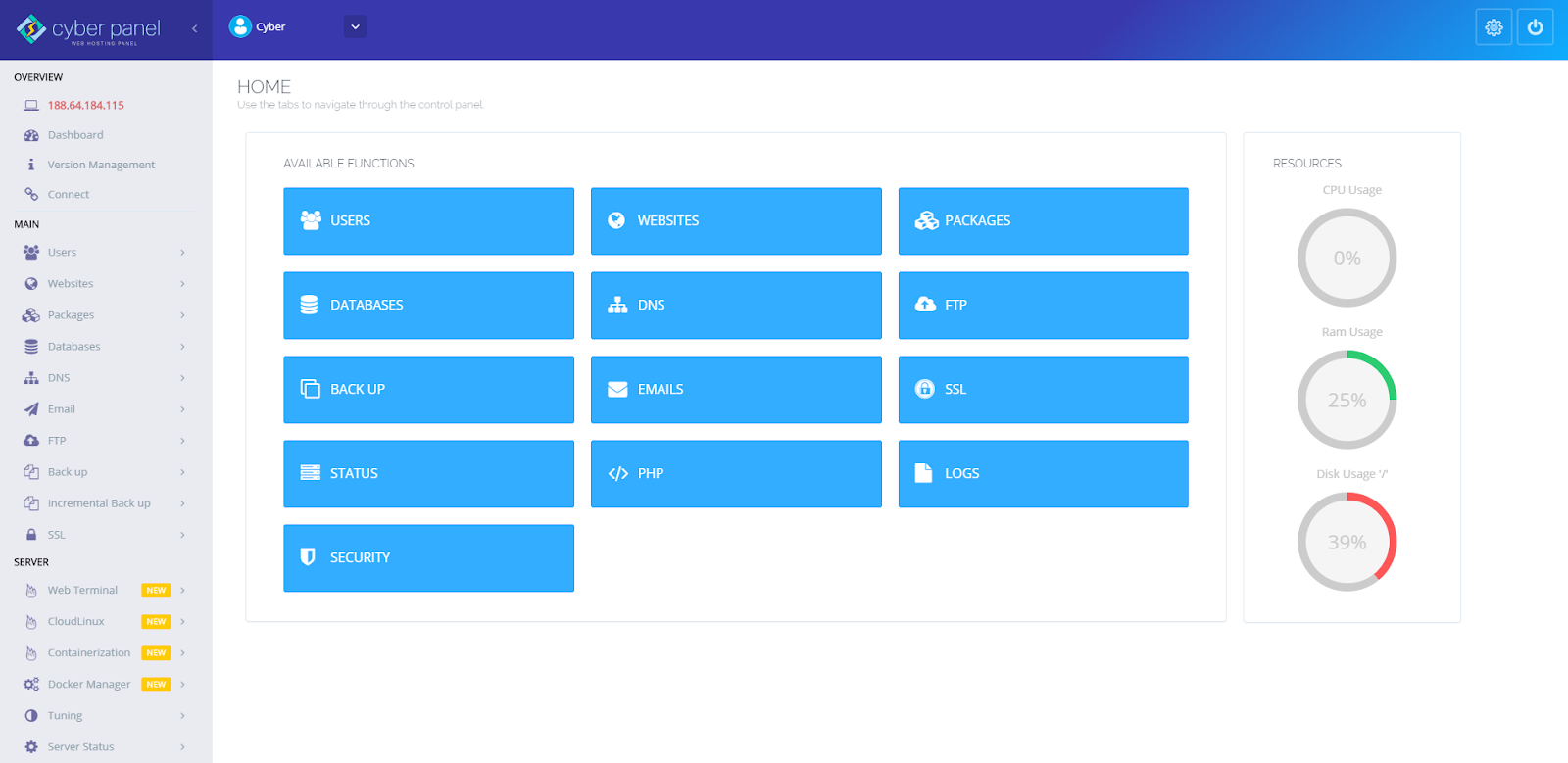1568x763 pixels.
Task: Expand the Databases sidebar chevron
Action: coord(182,347)
